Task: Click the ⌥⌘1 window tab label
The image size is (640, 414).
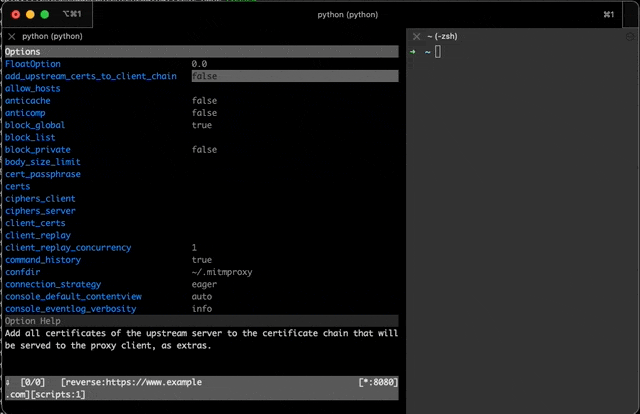Action: (x=72, y=14)
